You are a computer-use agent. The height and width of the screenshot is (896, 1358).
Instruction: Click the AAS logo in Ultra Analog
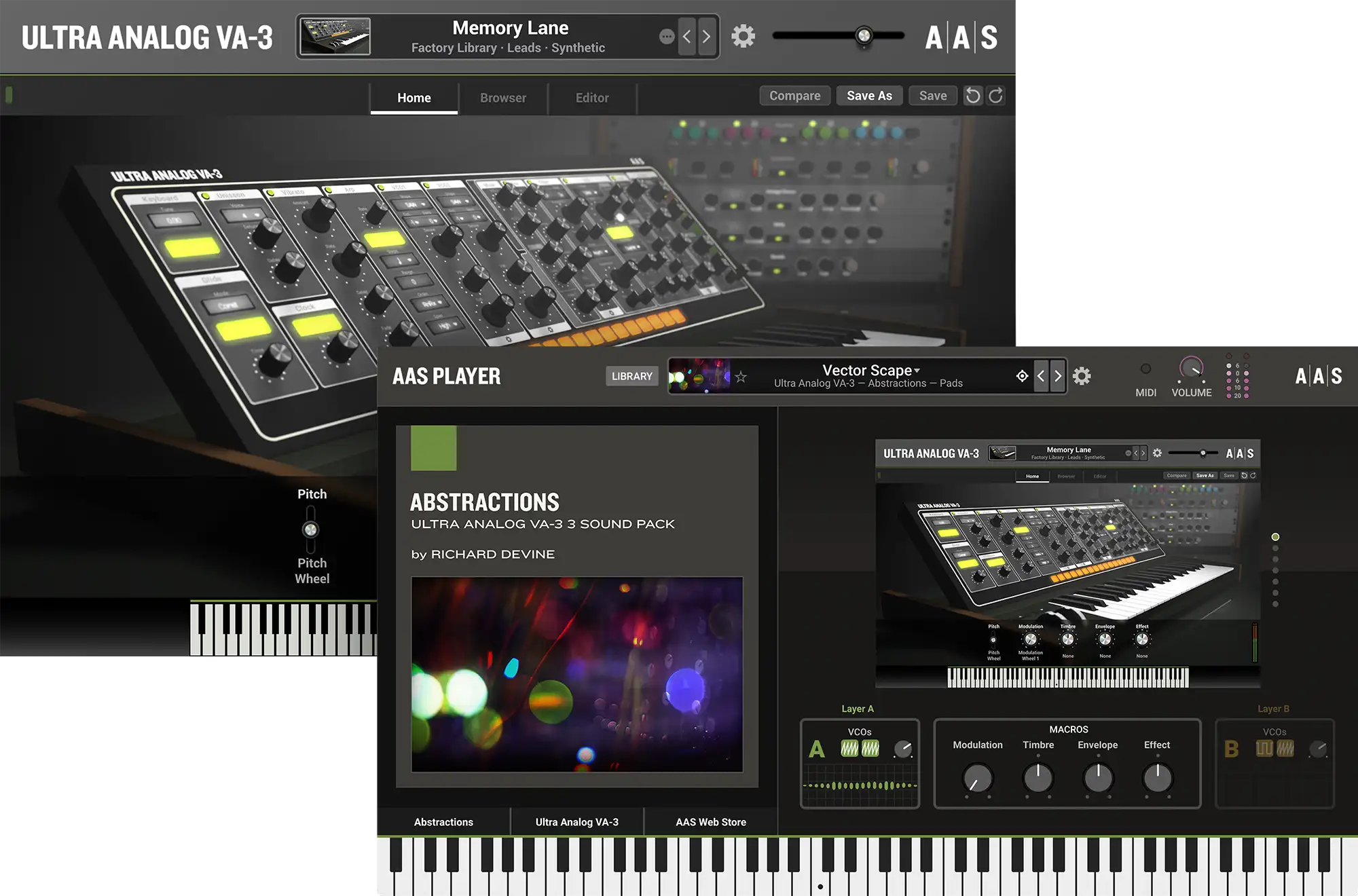pyautogui.click(x=961, y=37)
